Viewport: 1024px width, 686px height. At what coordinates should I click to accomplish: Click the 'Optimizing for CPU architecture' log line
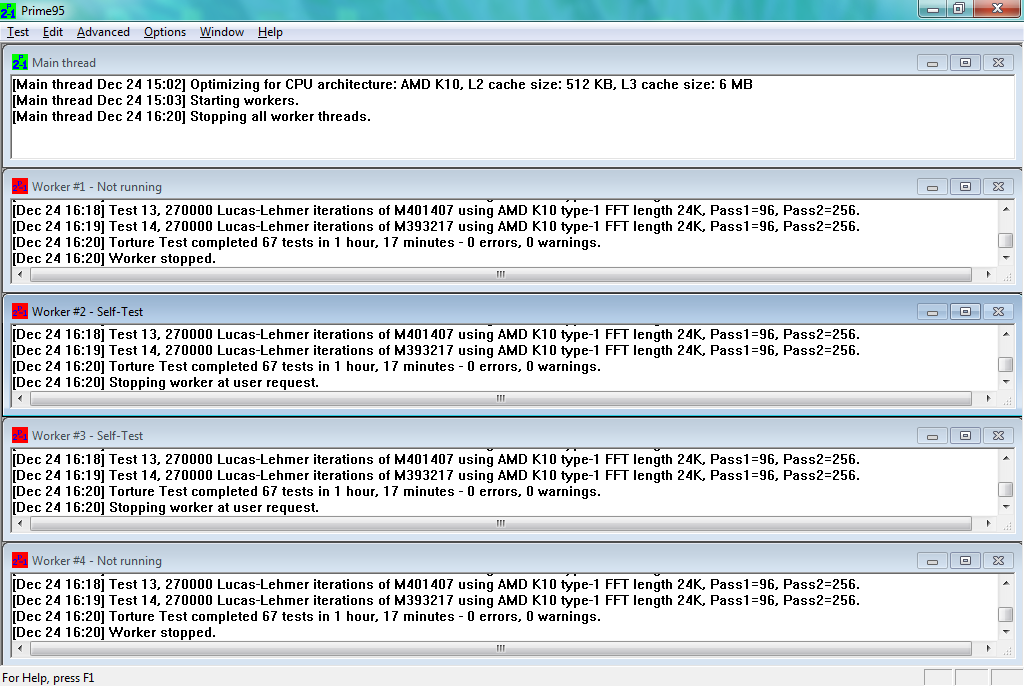click(x=383, y=84)
